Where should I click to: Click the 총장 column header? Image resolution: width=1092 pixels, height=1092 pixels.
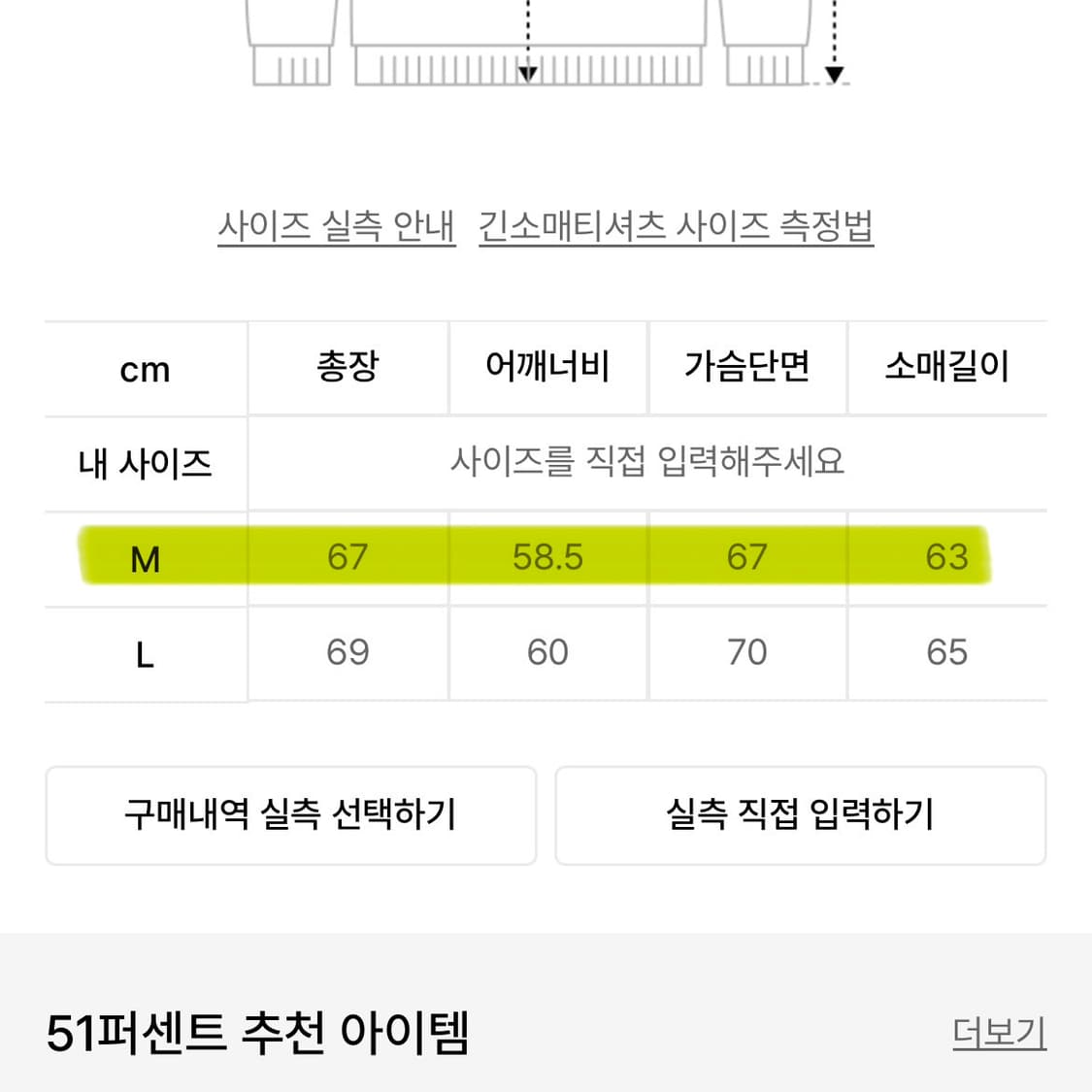pos(347,368)
